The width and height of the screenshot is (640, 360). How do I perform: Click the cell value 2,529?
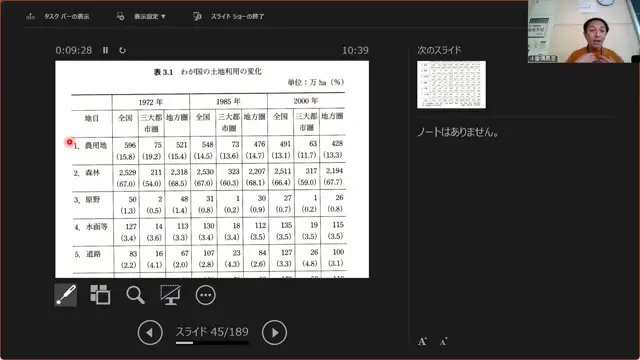click(127, 172)
